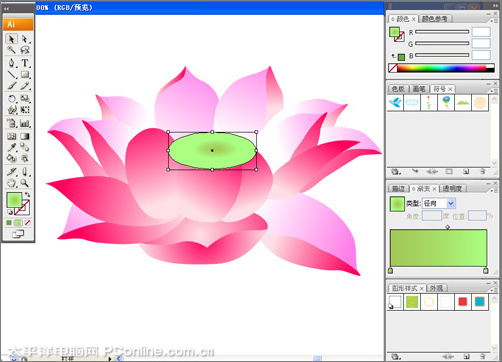Reset to default fill and stroke
The height and width of the screenshot is (362, 502).
[10, 212]
